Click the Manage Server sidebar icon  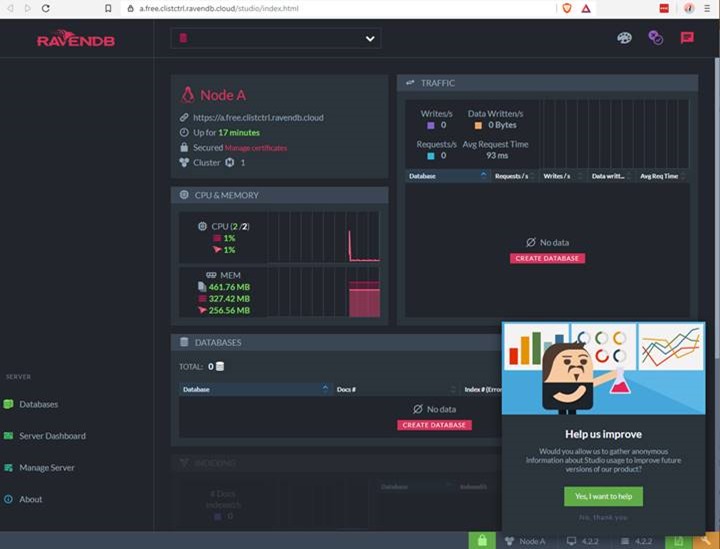[8, 468]
